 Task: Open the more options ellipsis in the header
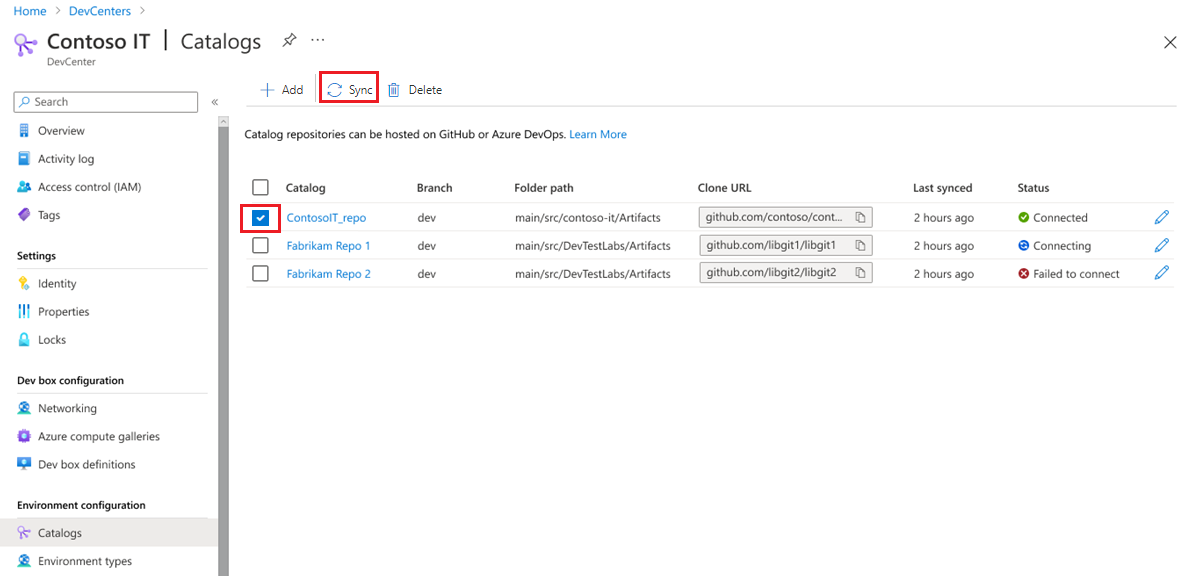(318, 40)
